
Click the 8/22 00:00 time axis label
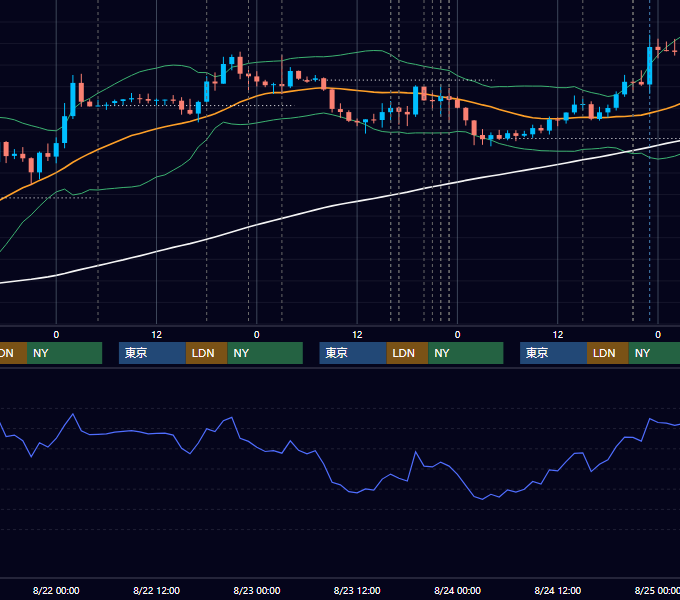tap(56, 590)
